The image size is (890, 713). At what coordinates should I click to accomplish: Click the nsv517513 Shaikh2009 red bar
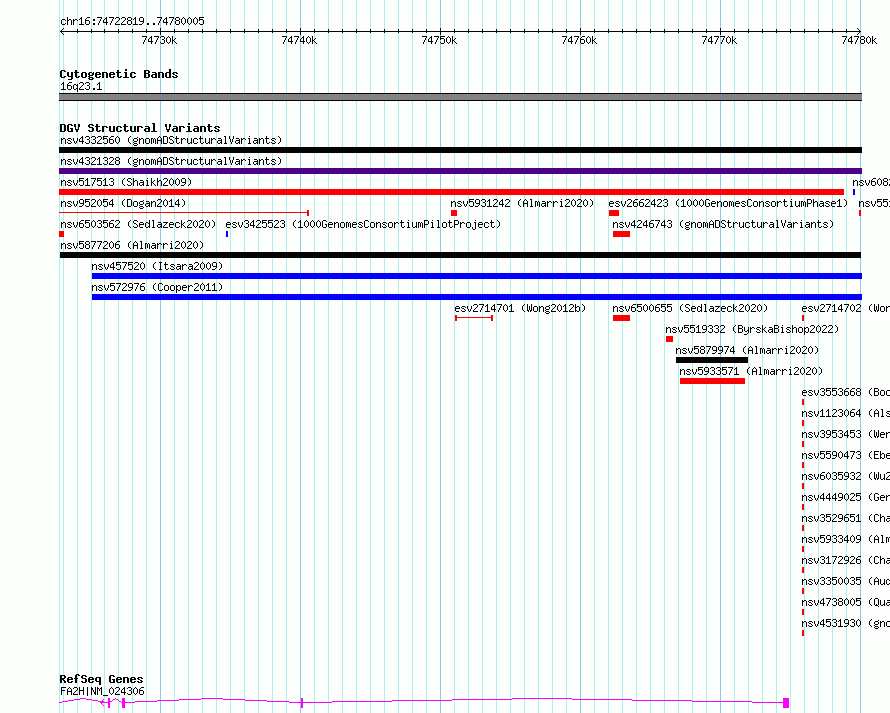tap(452, 192)
